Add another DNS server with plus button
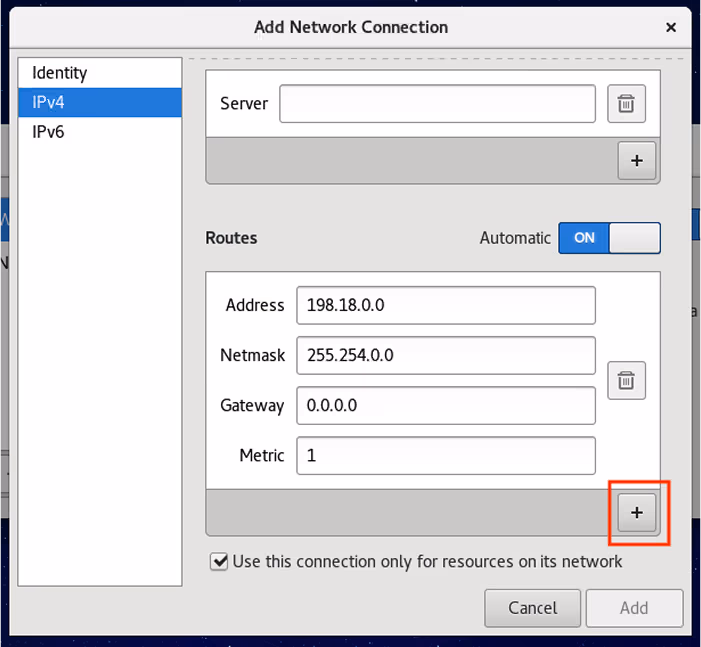The width and height of the screenshot is (701, 647). (x=637, y=161)
